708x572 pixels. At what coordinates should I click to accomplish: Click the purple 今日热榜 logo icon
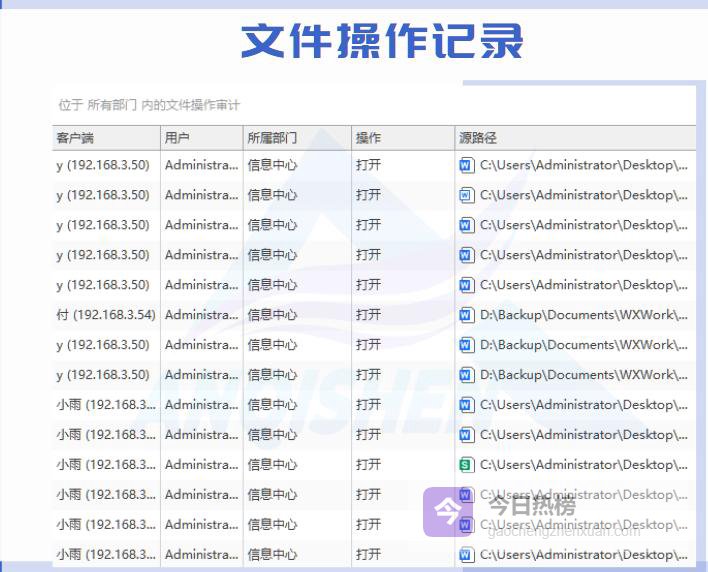[448, 512]
